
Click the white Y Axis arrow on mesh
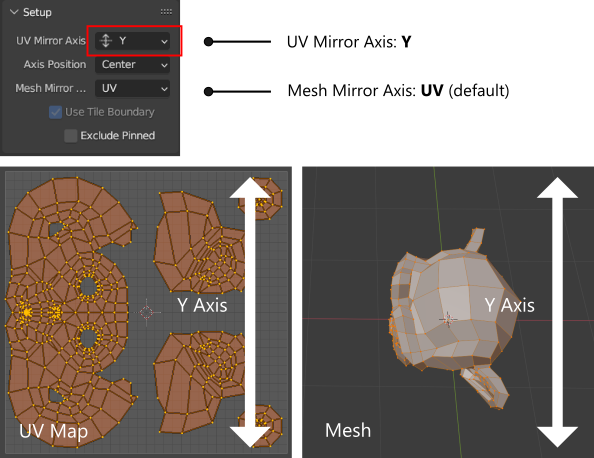[x=557, y=312]
